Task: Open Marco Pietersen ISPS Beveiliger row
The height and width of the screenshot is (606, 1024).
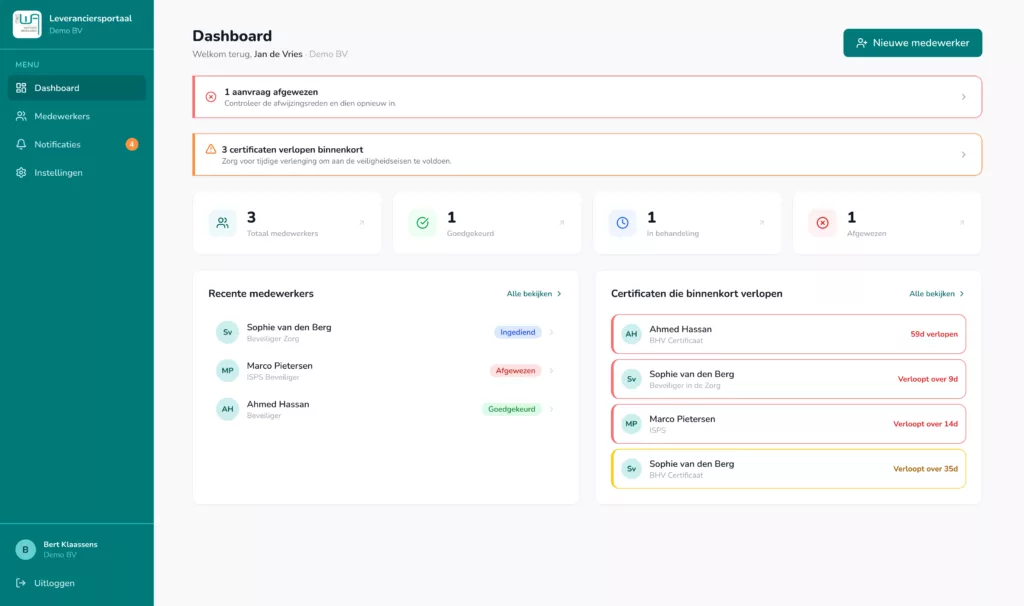Action: tap(385, 371)
